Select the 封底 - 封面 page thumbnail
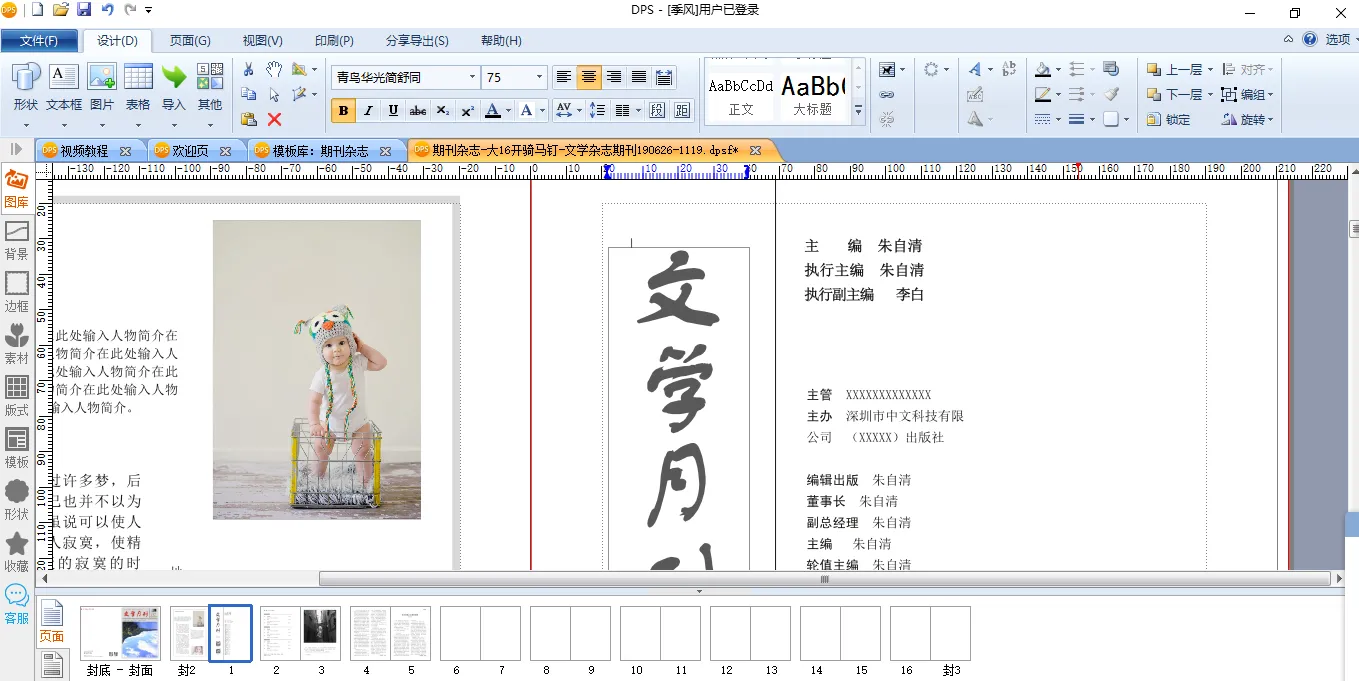 (x=120, y=633)
